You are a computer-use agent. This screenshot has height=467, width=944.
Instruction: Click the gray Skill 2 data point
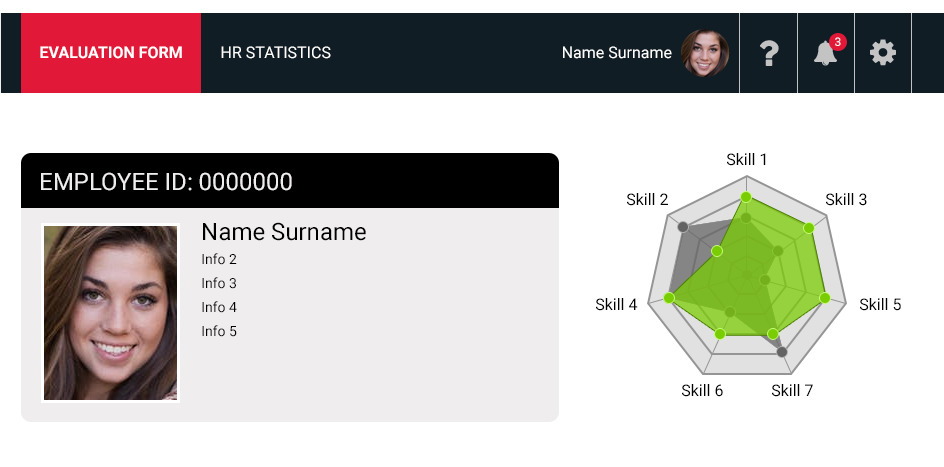tap(683, 227)
